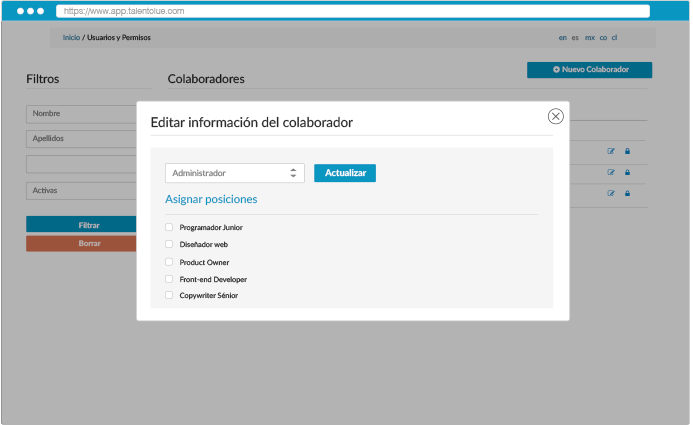Click the Nombre filter field

(x=80, y=114)
